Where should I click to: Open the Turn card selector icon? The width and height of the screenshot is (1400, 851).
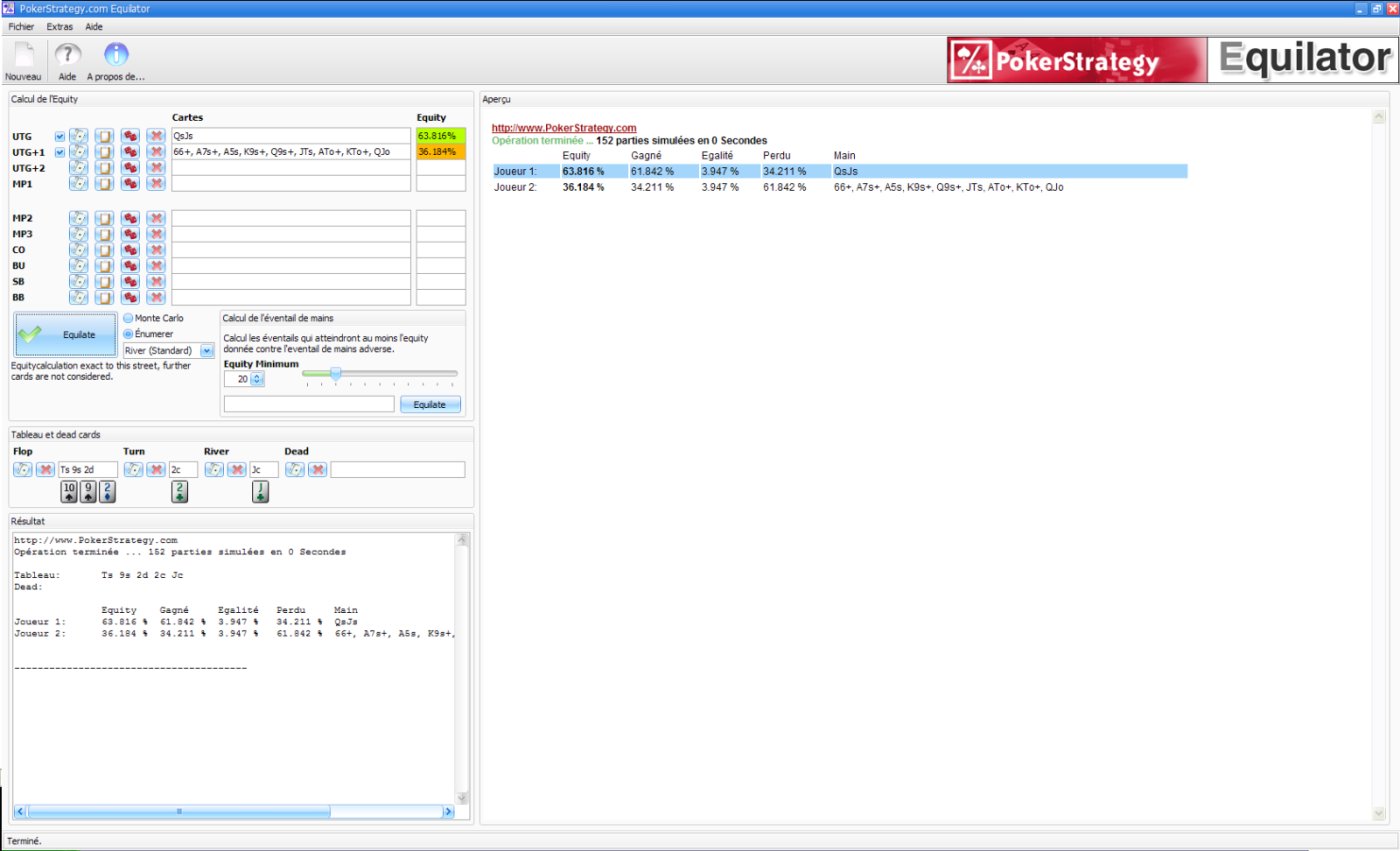133,470
